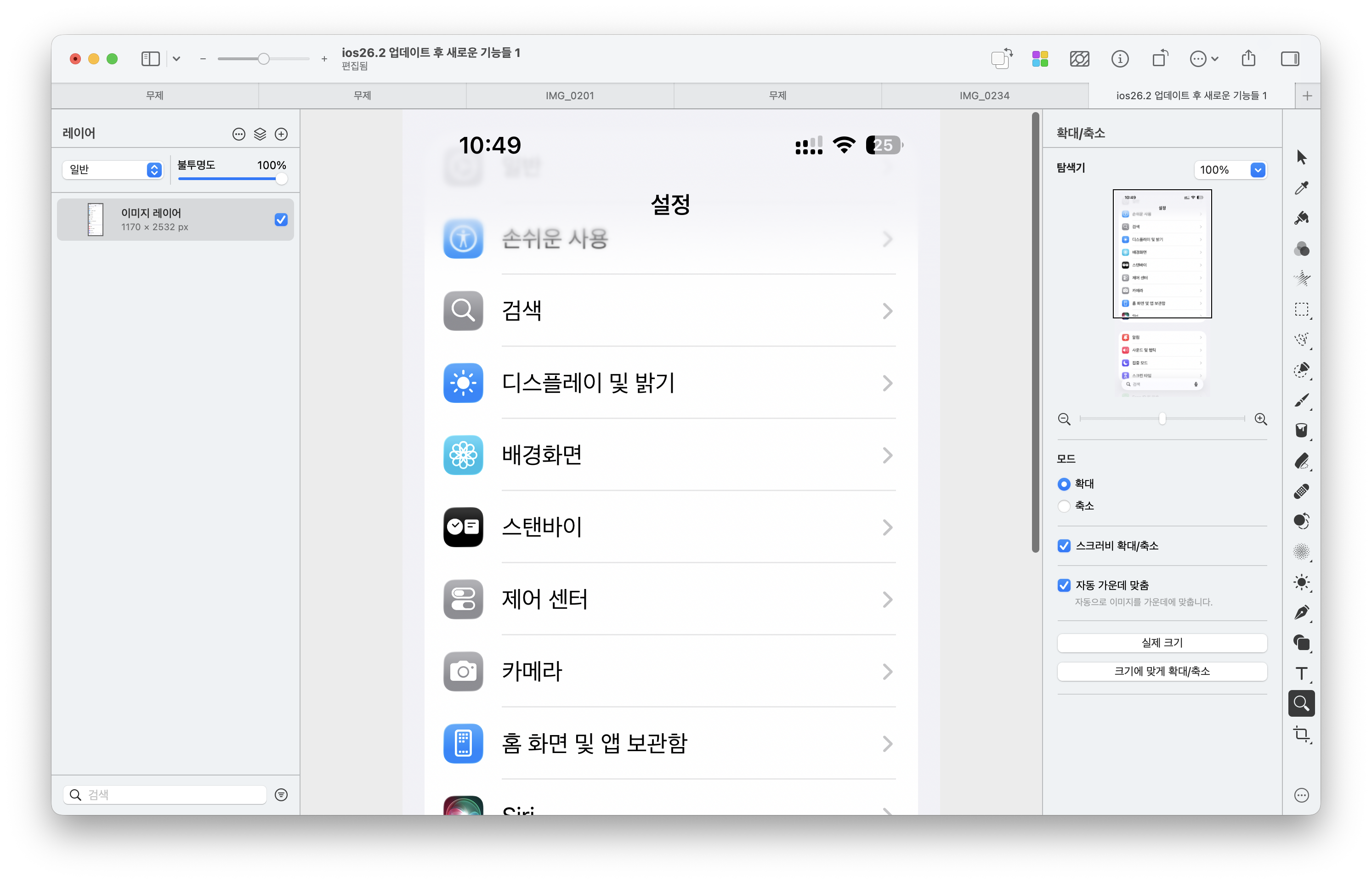Toggle visibility of 이미지 레이어
Viewport: 1372px width, 883px height.
281,220
